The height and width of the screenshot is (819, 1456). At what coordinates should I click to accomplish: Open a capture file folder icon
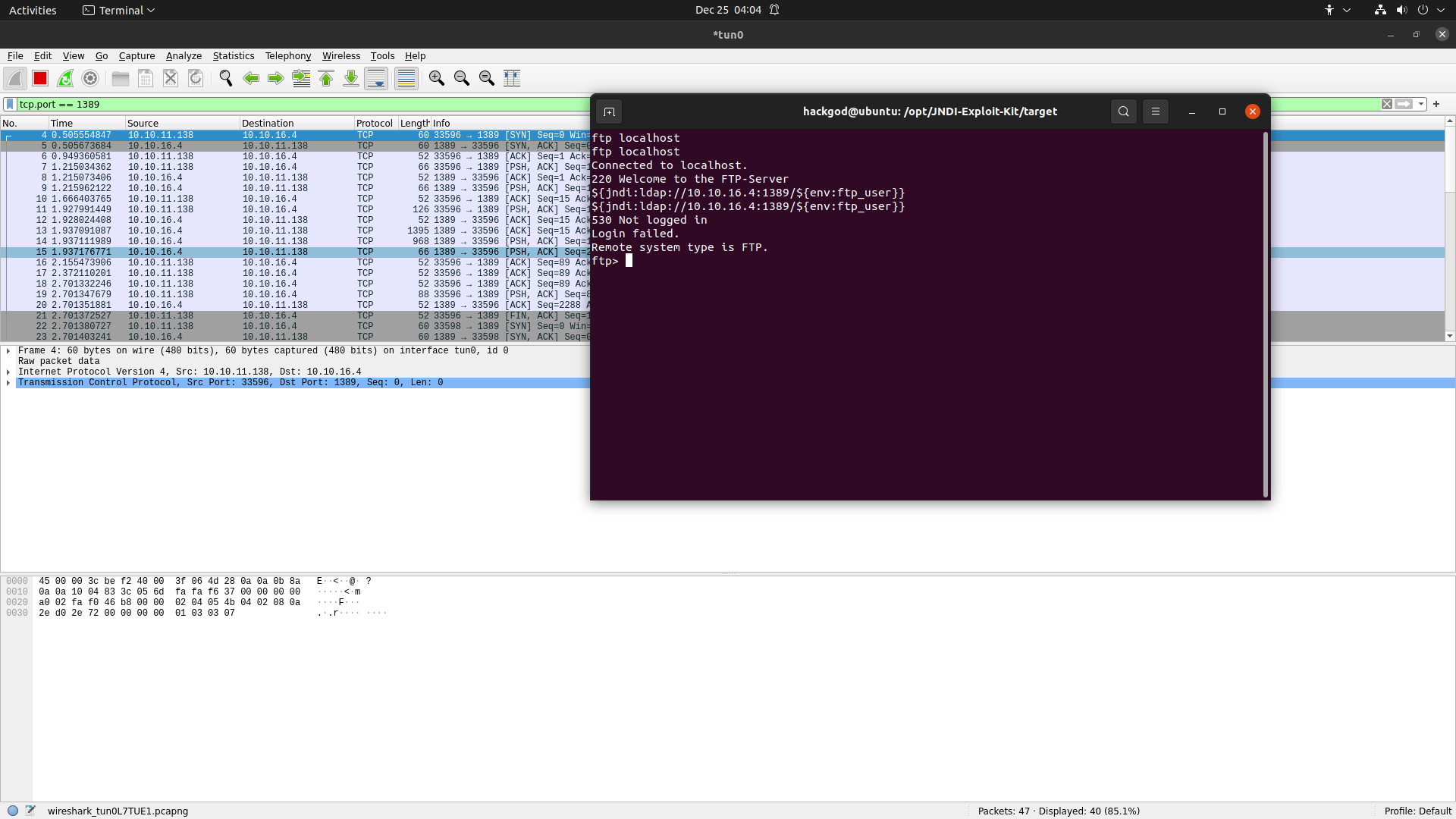121,78
